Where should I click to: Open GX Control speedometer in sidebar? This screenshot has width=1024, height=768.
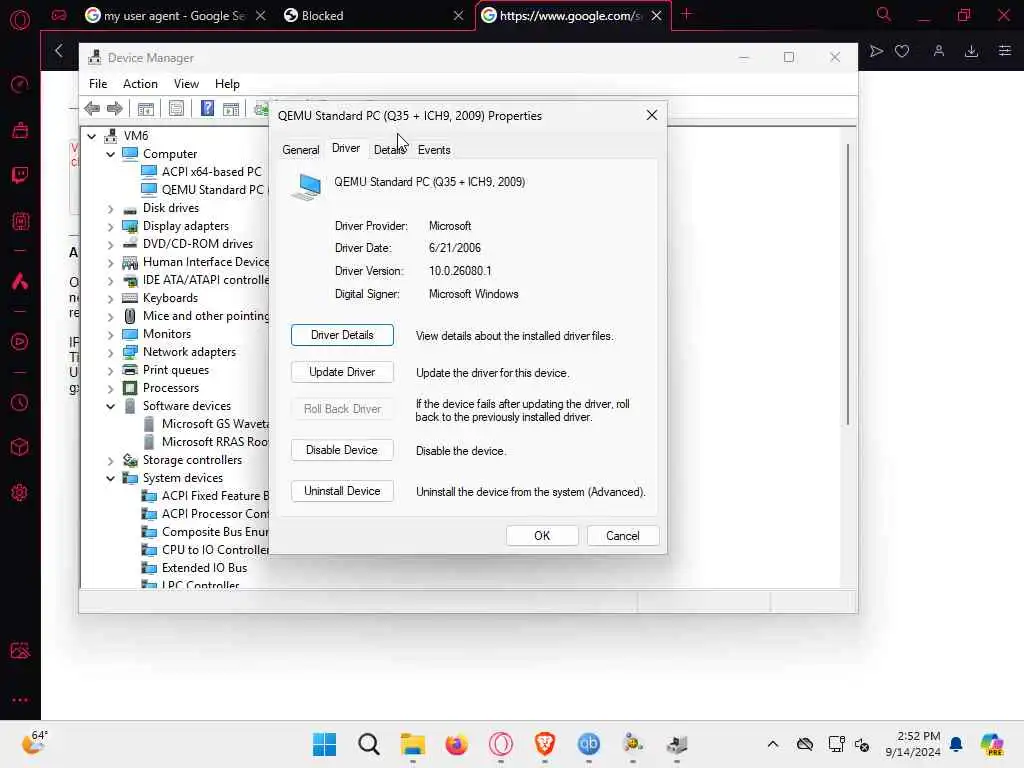click(20, 84)
